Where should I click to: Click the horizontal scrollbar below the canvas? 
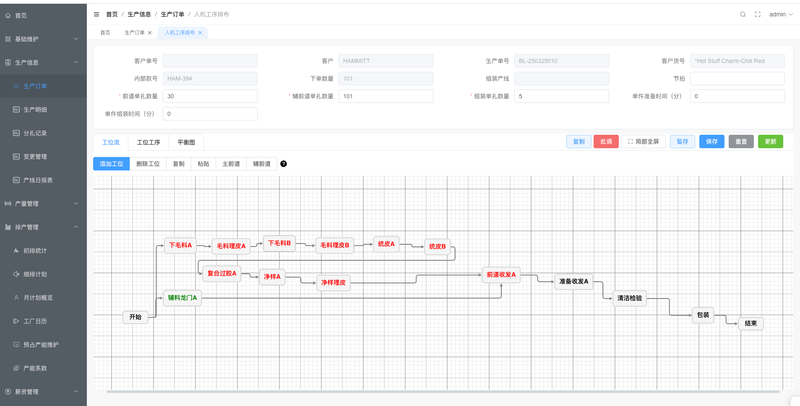443,392
